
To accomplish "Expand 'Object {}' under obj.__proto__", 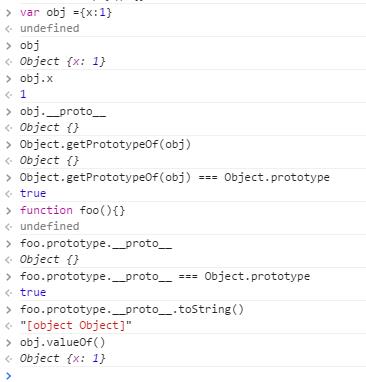I will point(49,128).
